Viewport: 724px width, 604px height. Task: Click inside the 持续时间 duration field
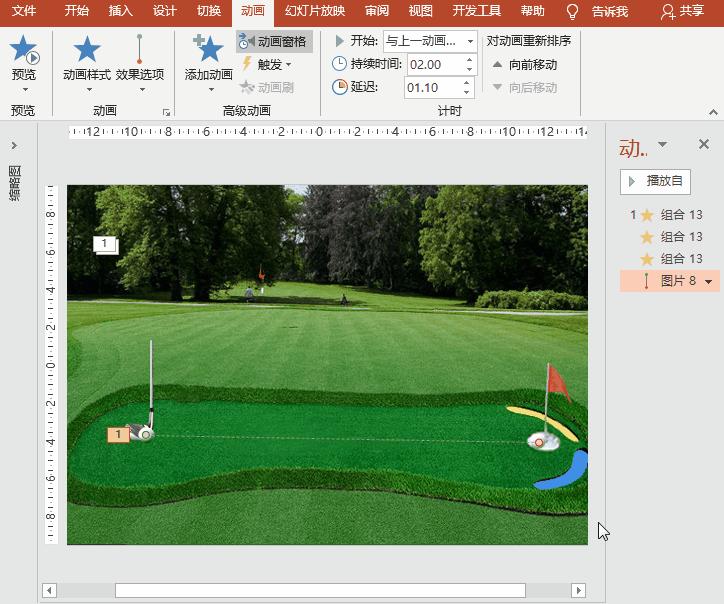pyautogui.click(x=435, y=64)
